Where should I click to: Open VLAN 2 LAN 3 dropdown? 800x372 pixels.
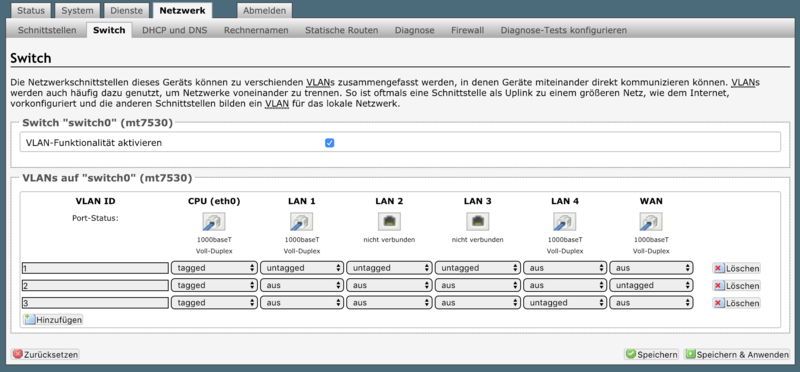click(x=478, y=285)
